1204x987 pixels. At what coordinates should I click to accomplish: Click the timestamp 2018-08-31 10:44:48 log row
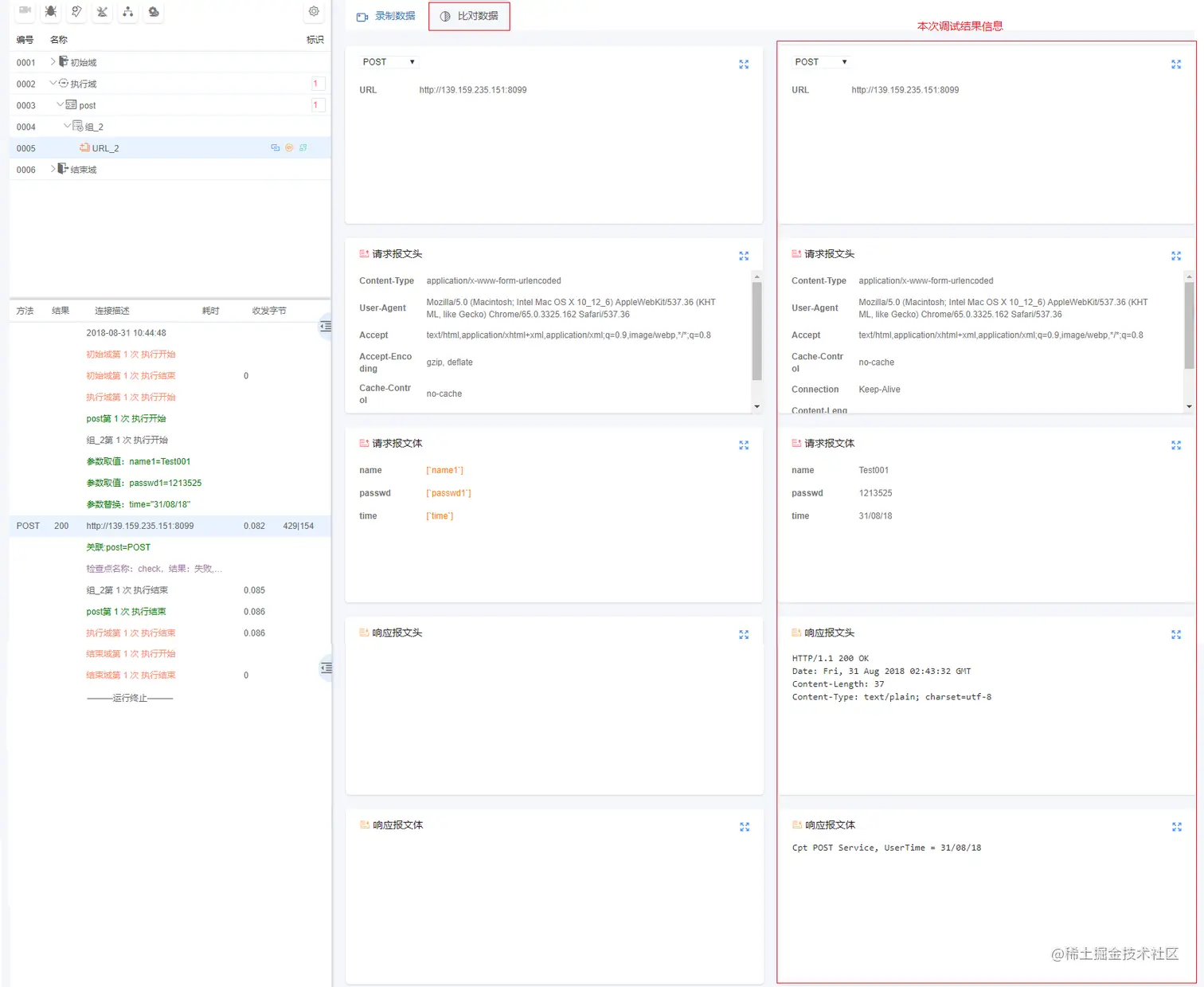tap(126, 333)
